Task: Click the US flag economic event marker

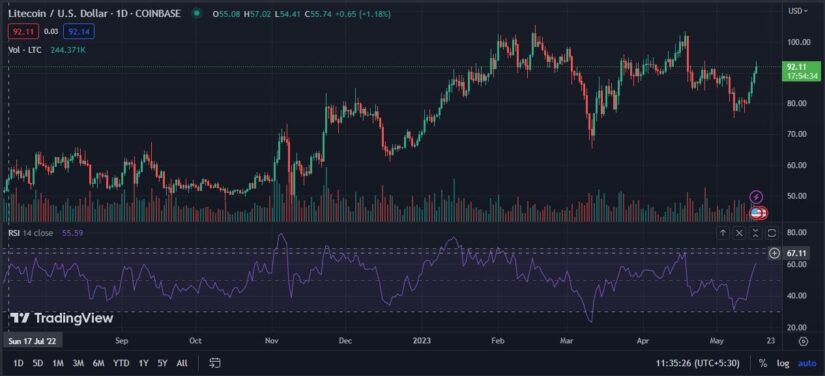Action: [757, 213]
